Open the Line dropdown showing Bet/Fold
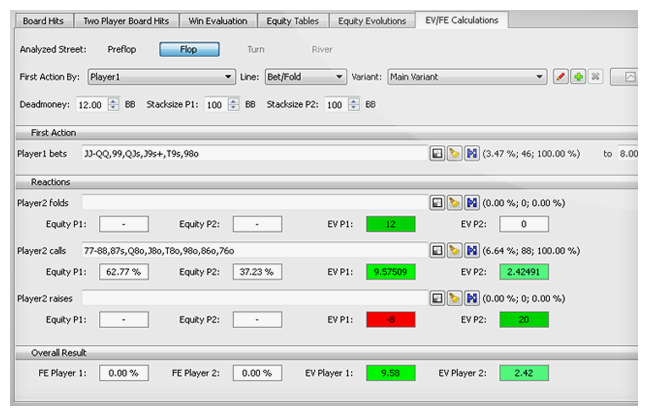This screenshot has height=416, width=648. (x=305, y=77)
